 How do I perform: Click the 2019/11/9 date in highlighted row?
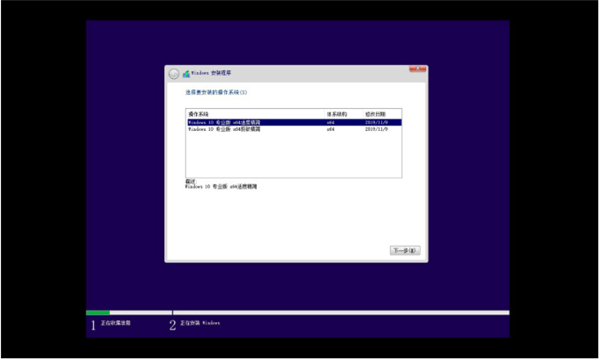click(377, 122)
